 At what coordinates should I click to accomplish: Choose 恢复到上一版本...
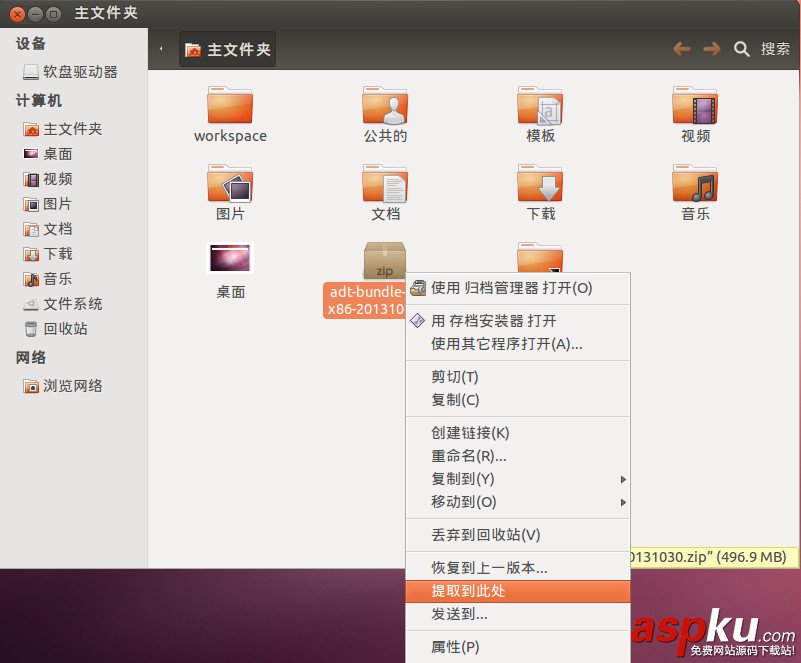517,568
